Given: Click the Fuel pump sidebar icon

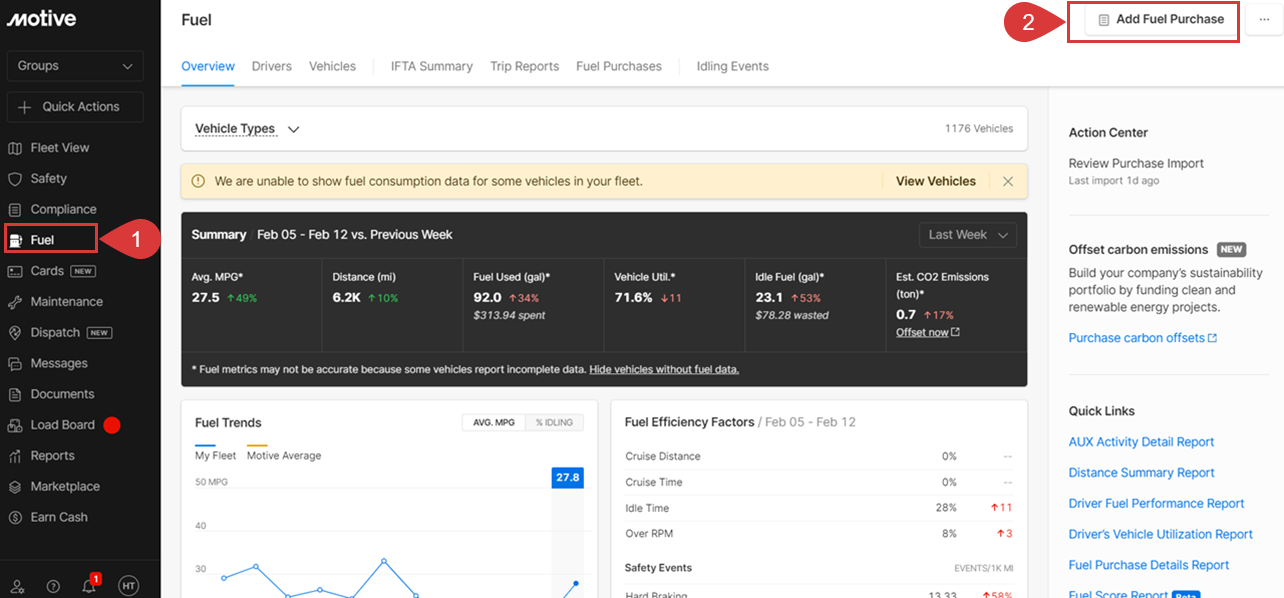Looking at the screenshot, I should point(15,240).
